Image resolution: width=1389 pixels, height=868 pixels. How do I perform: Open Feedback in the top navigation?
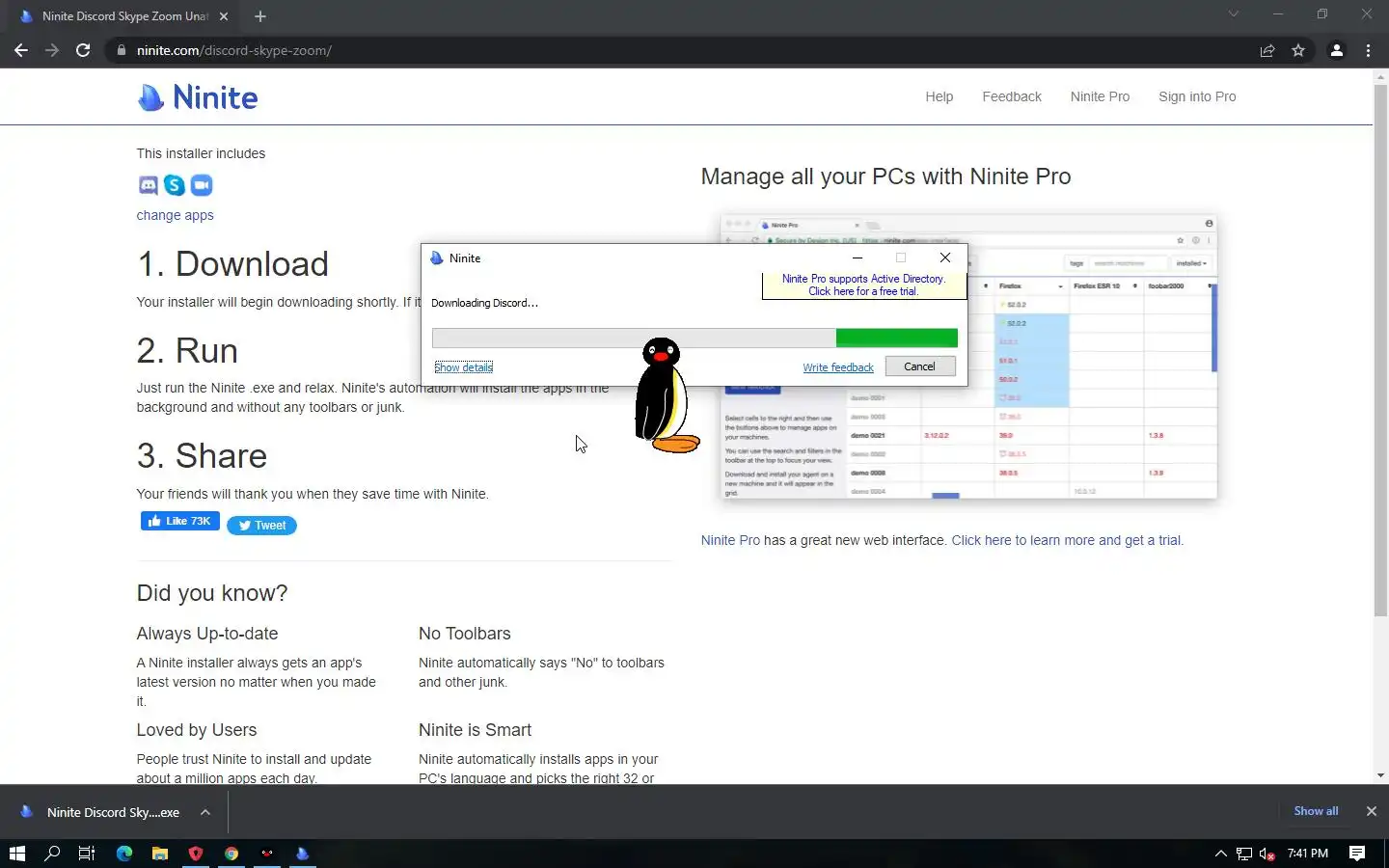(1011, 96)
